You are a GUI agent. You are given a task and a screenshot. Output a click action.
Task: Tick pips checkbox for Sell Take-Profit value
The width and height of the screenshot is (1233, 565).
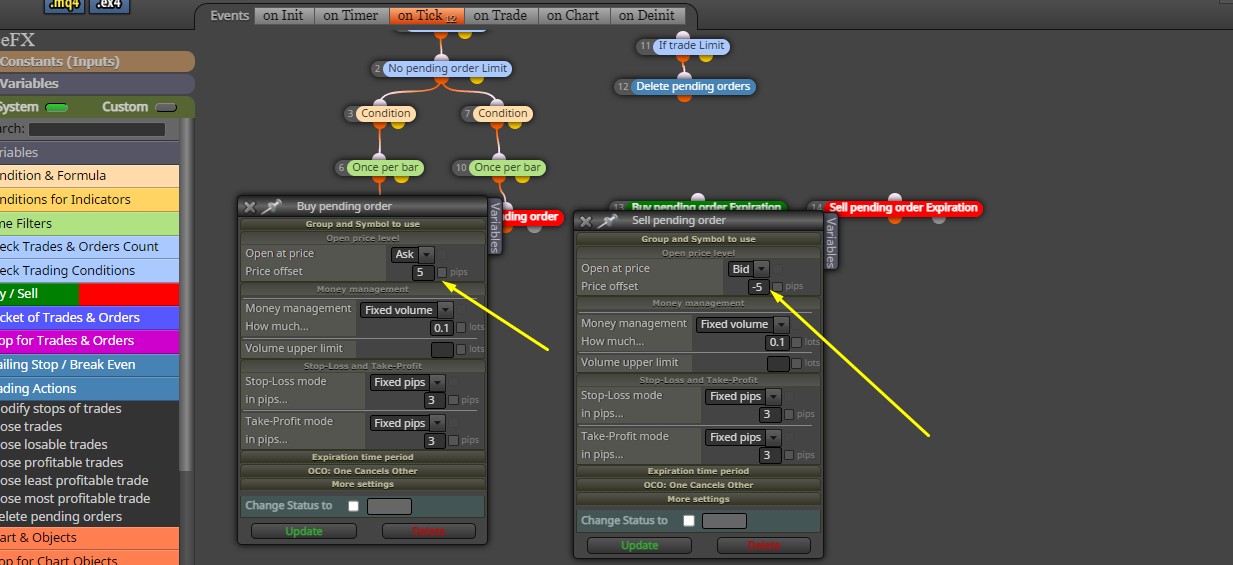789,455
